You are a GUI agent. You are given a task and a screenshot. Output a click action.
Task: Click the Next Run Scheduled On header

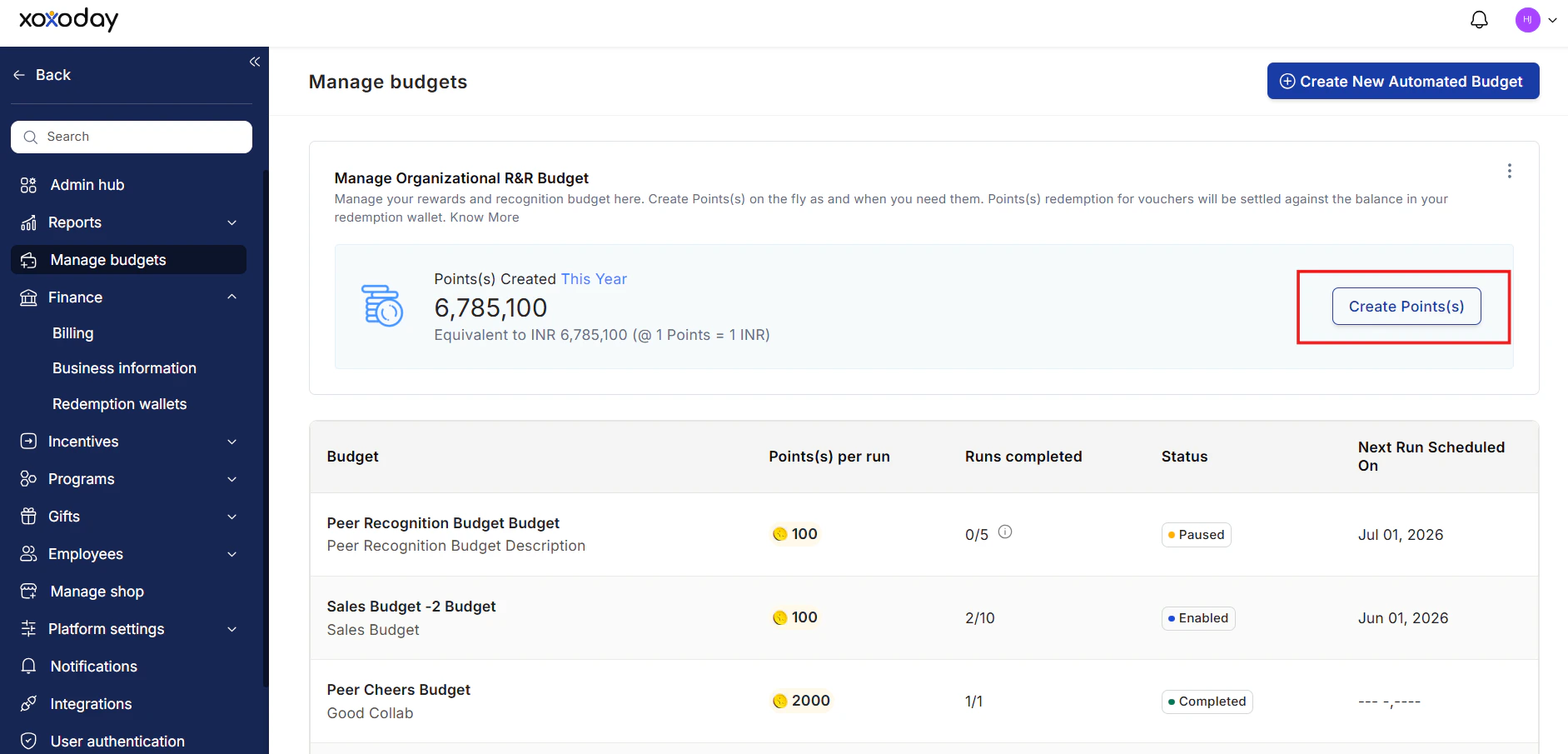pos(1431,457)
